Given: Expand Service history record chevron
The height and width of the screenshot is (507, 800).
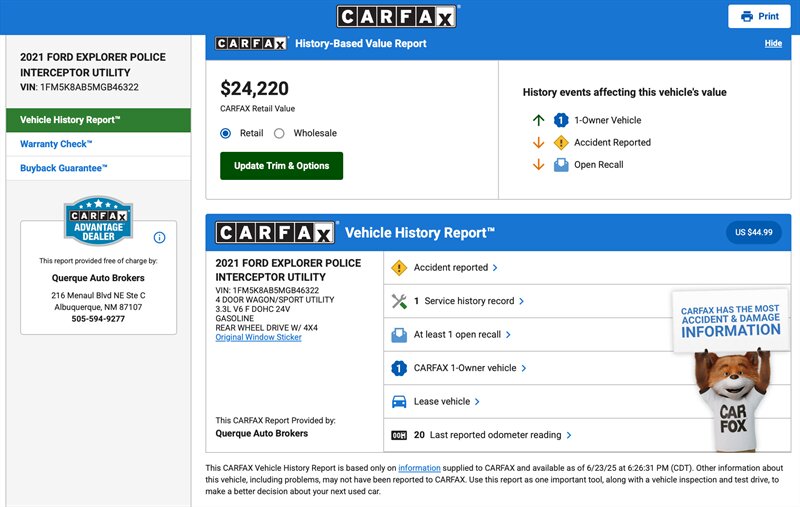Looking at the screenshot, I should [521, 301].
